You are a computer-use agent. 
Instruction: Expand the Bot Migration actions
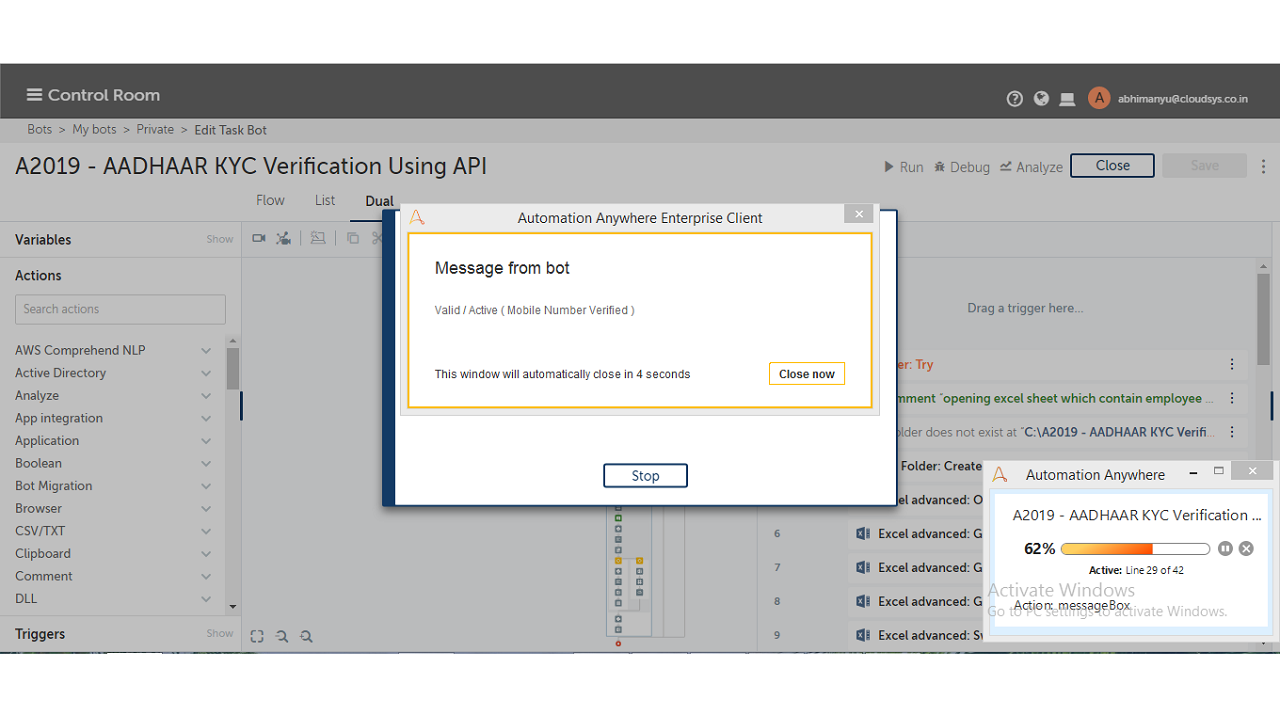206,486
